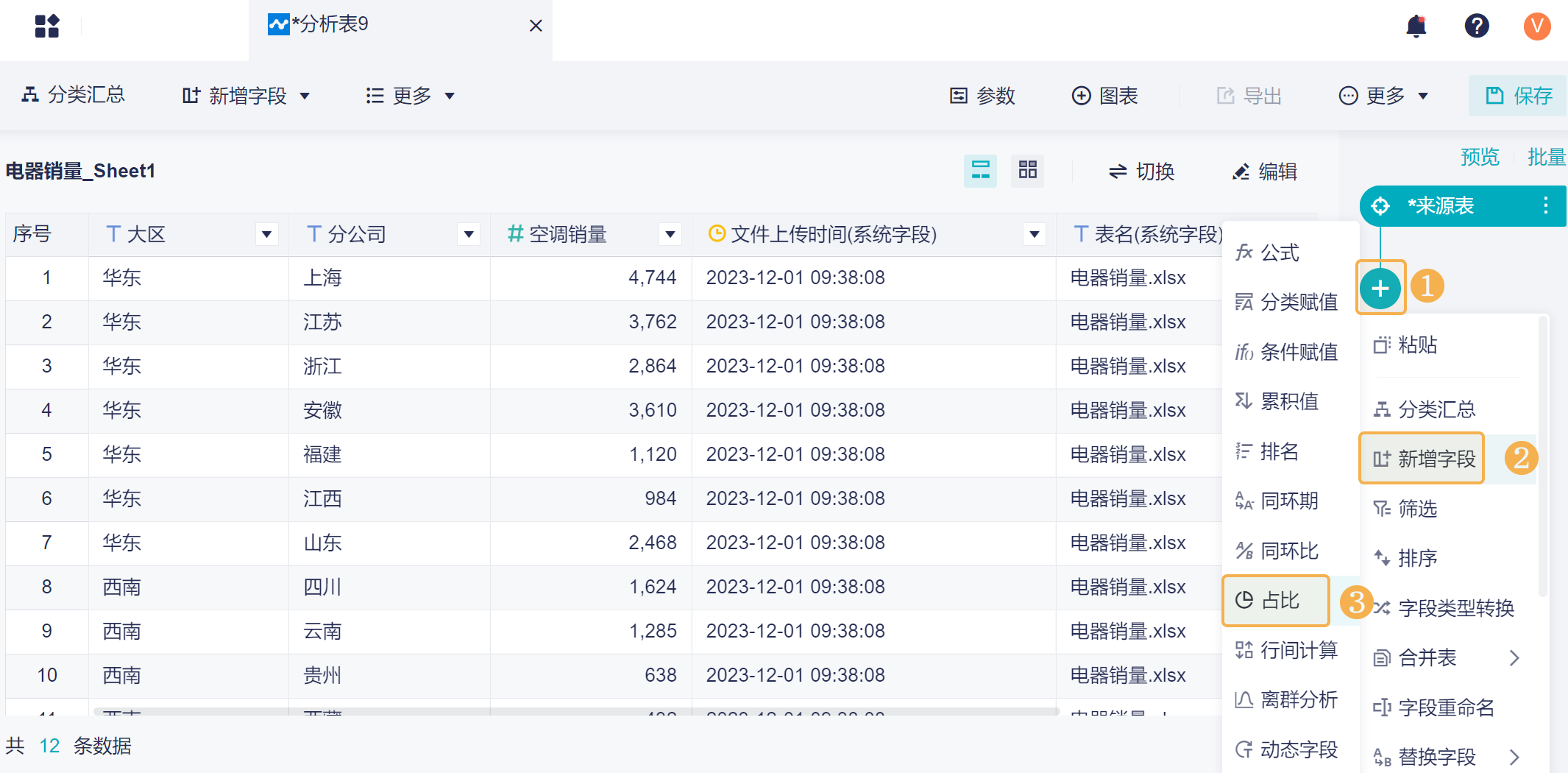Click the 文件上传时间 clock type icon
The image size is (1568, 773).
[716, 234]
